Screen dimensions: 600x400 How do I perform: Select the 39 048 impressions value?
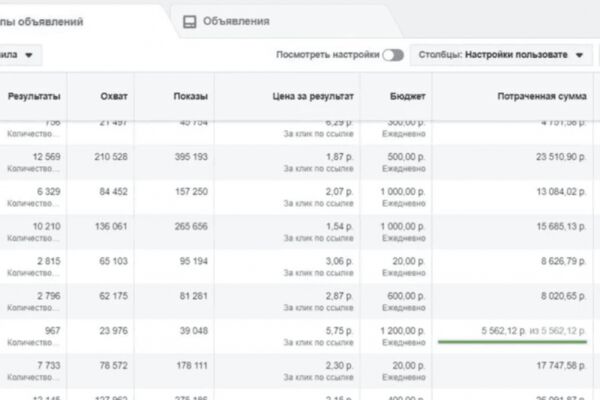click(x=194, y=331)
